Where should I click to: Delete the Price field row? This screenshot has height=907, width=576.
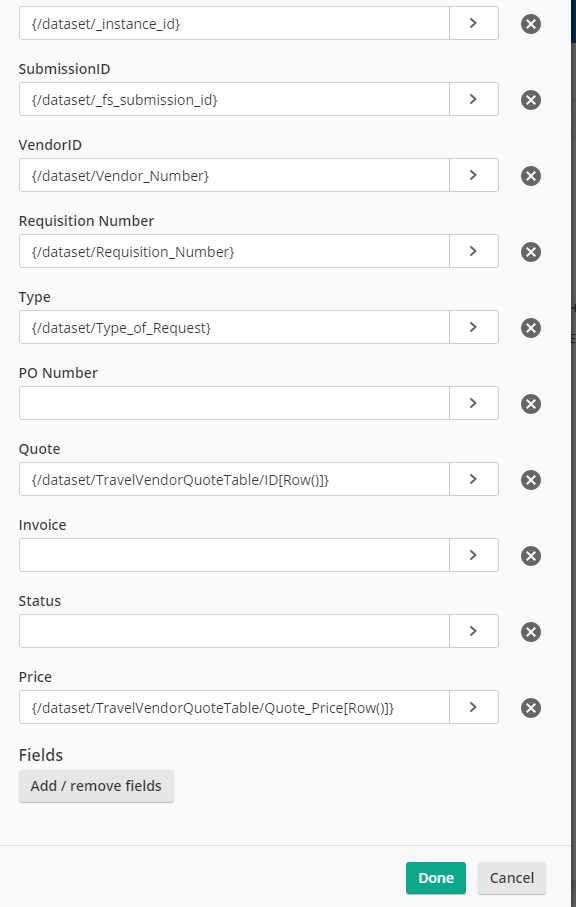tap(530, 707)
